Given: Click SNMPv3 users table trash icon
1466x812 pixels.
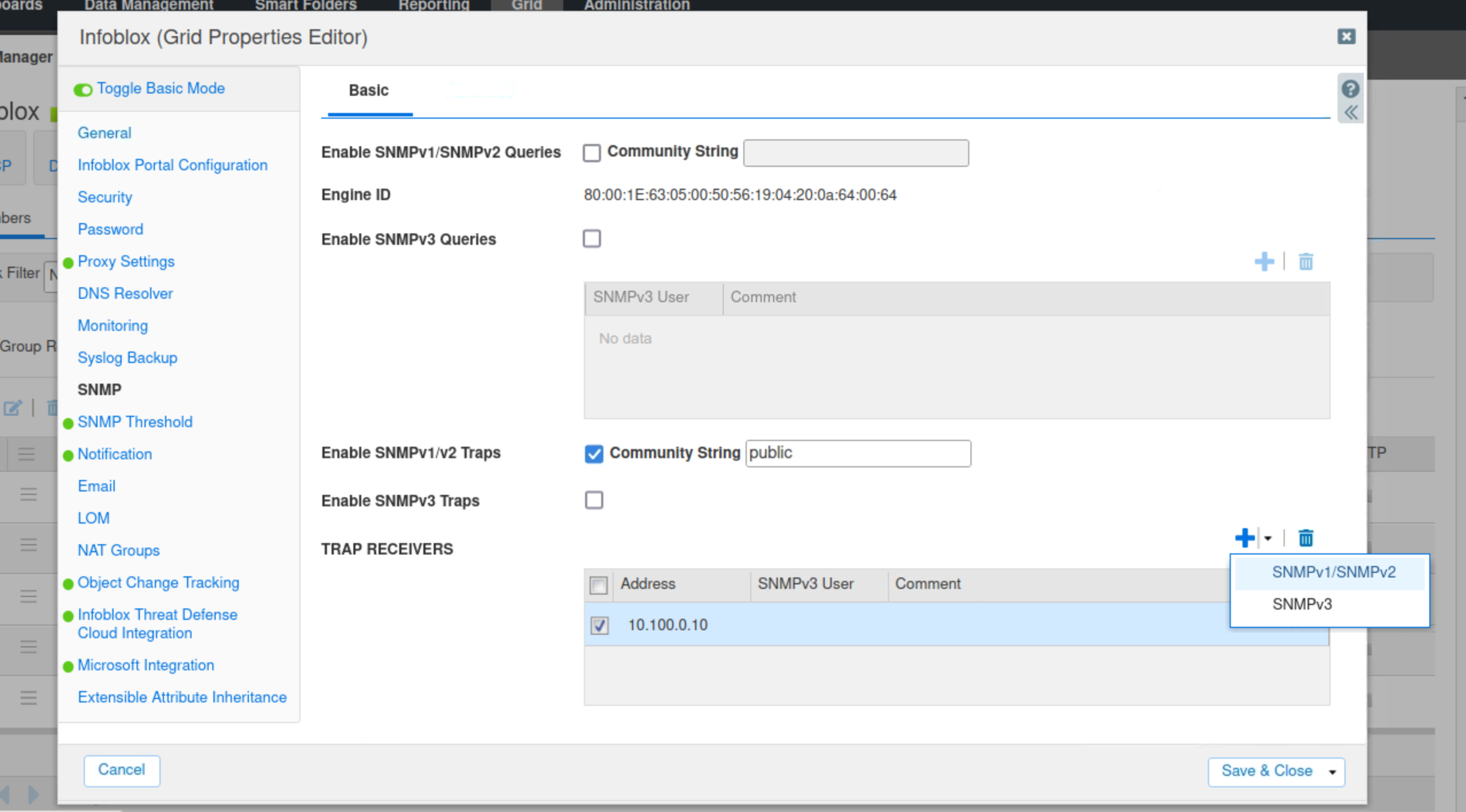Looking at the screenshot, I should [x=1306, y=261].
